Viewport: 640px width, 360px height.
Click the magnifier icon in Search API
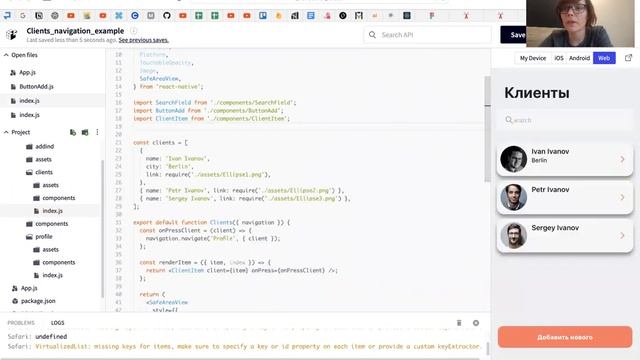click(372, 35)
